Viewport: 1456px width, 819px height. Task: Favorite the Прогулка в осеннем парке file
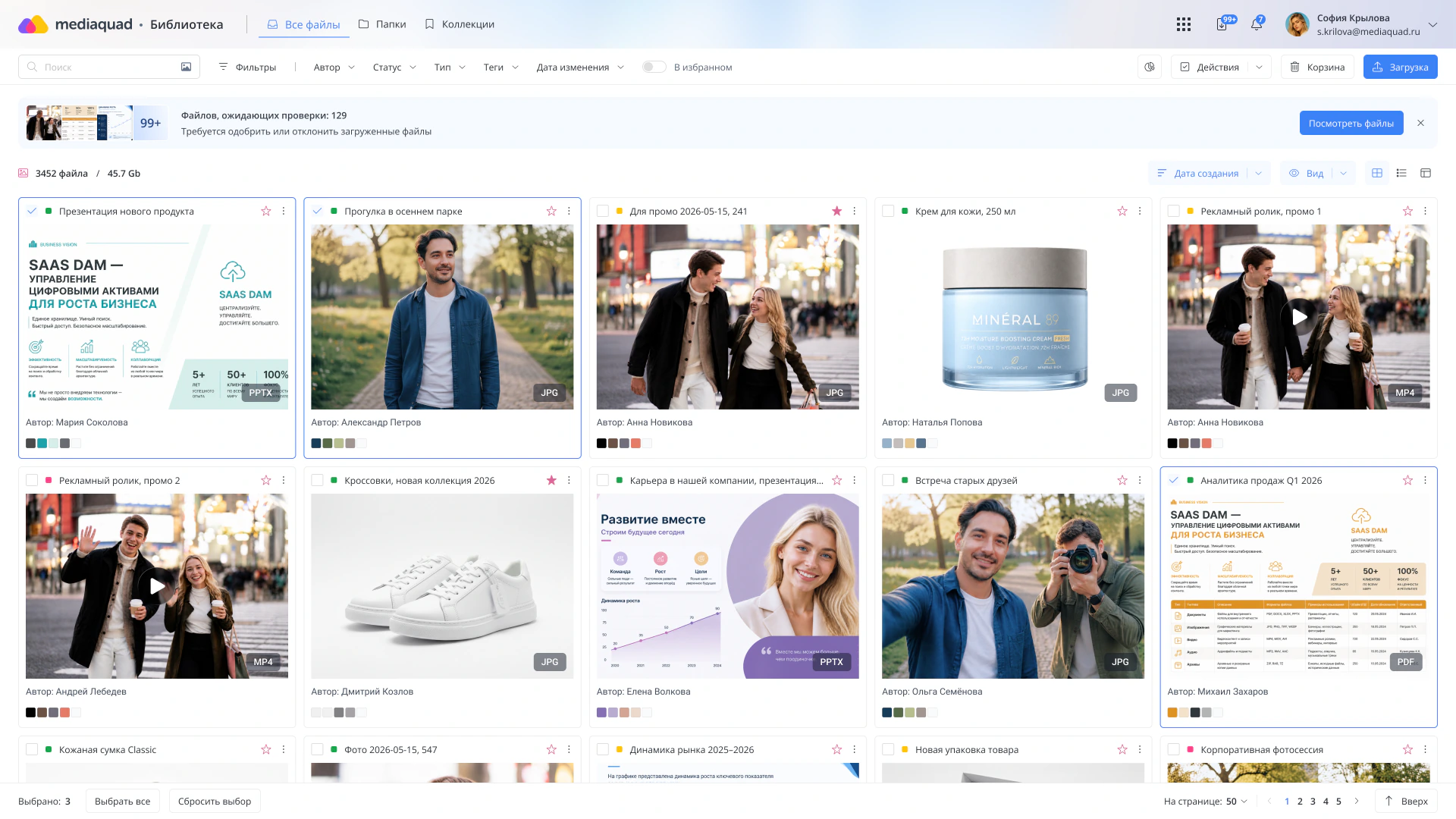coord(551,211)
